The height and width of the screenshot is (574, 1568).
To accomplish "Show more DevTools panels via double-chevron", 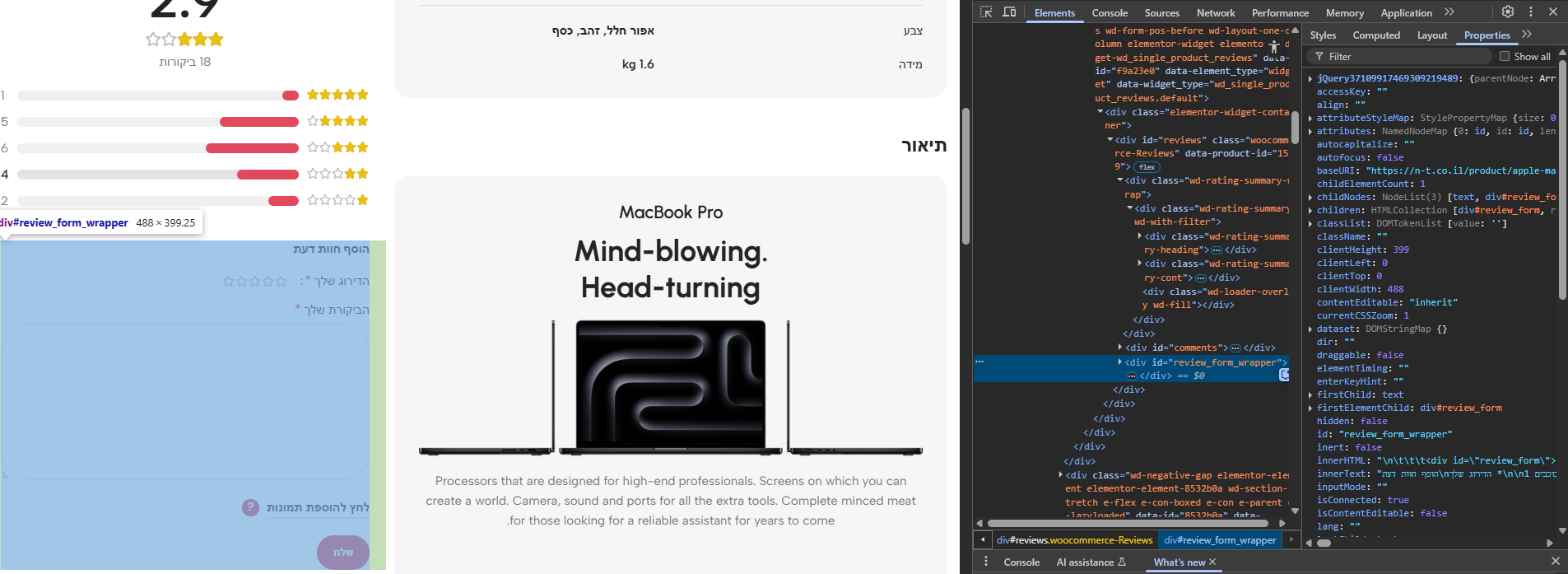I will [1449, 12].
